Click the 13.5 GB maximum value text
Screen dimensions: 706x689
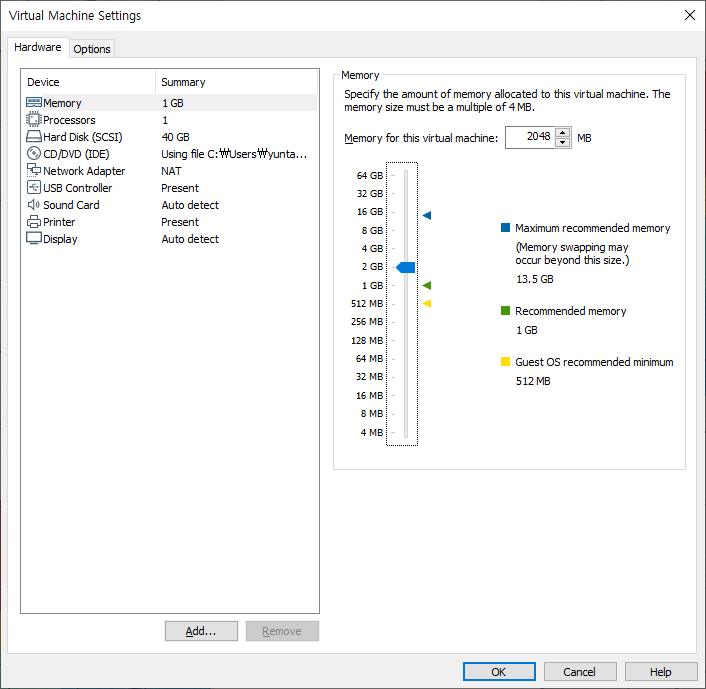pos(535,279)
